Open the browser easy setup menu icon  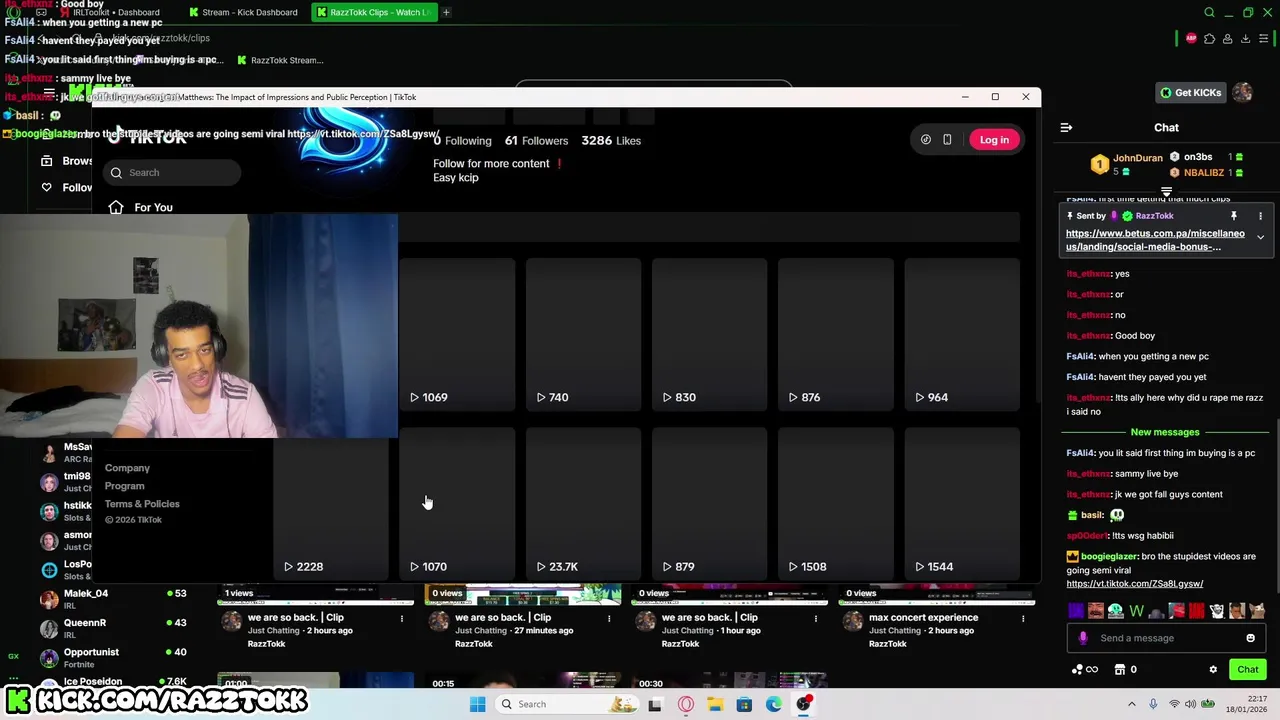1264,38
